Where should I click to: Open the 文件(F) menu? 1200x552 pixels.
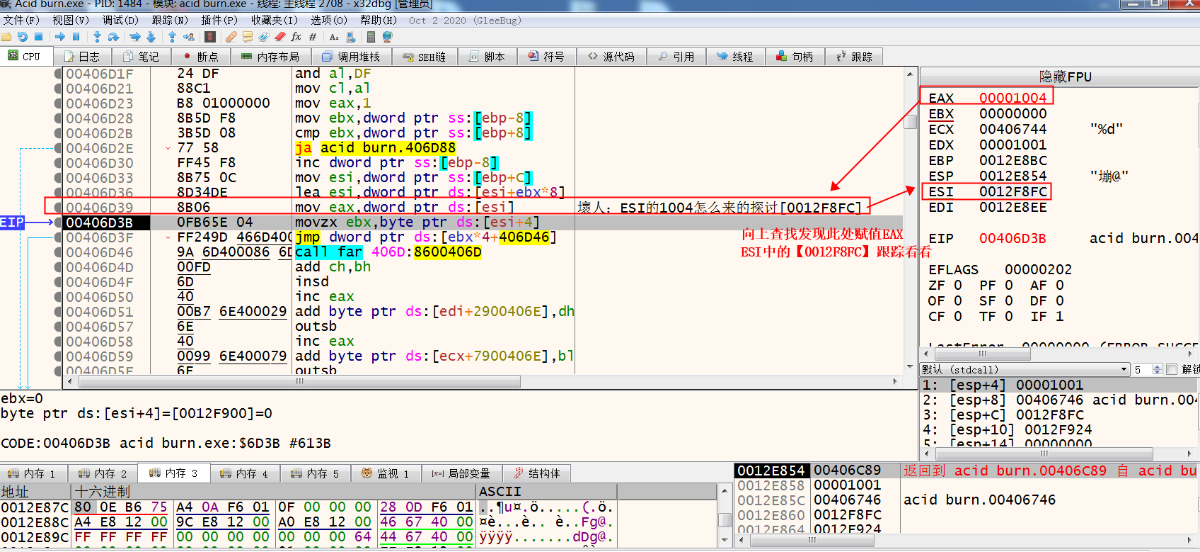click(x=21, y=20)
